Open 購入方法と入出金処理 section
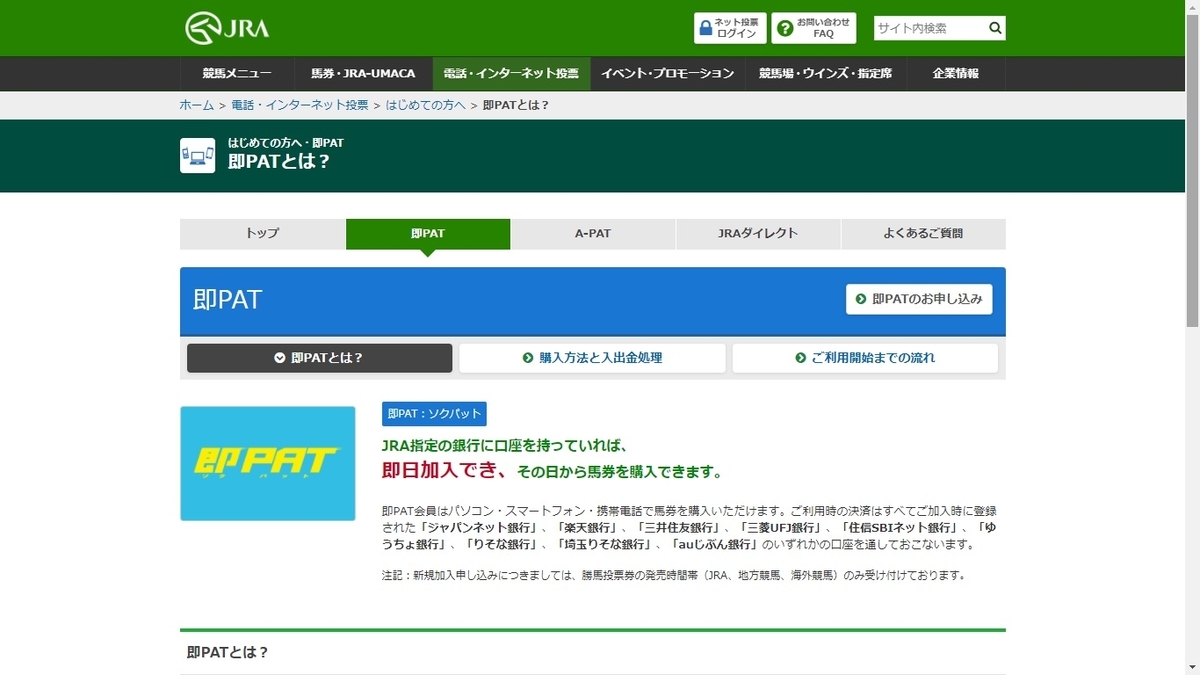1200x675 pixels. pyautogui.click(x=592, y=358)
